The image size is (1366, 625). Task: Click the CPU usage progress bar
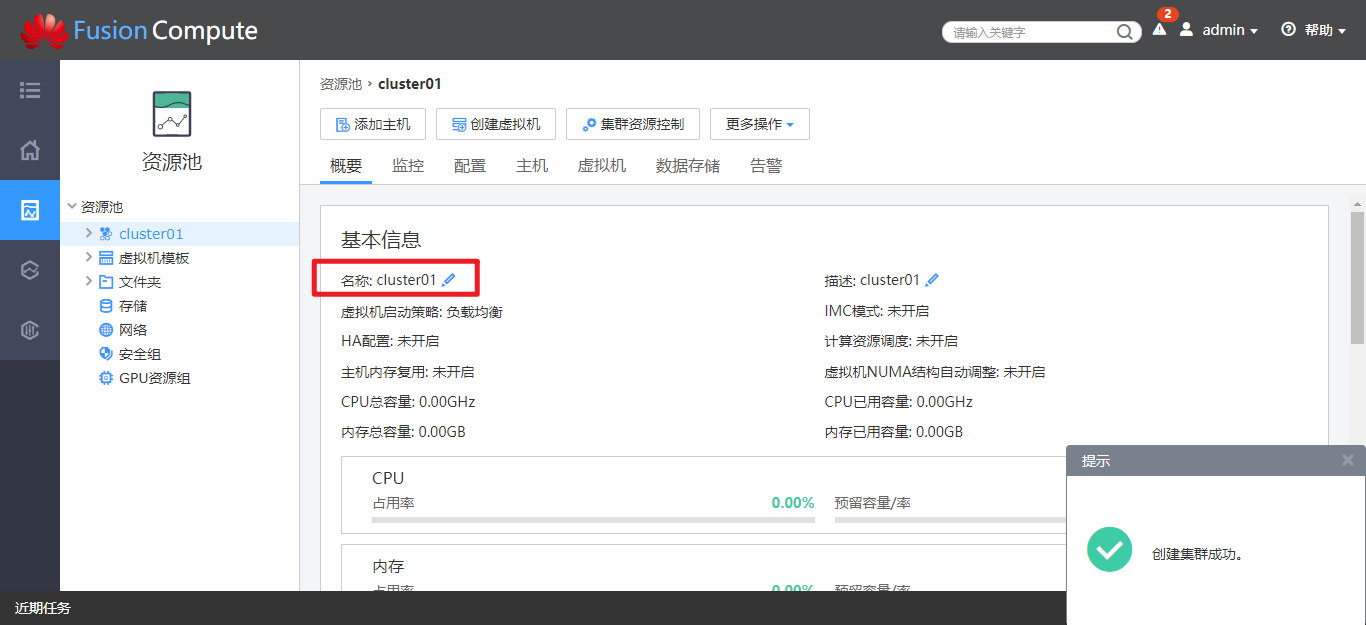tap(593, 520)
